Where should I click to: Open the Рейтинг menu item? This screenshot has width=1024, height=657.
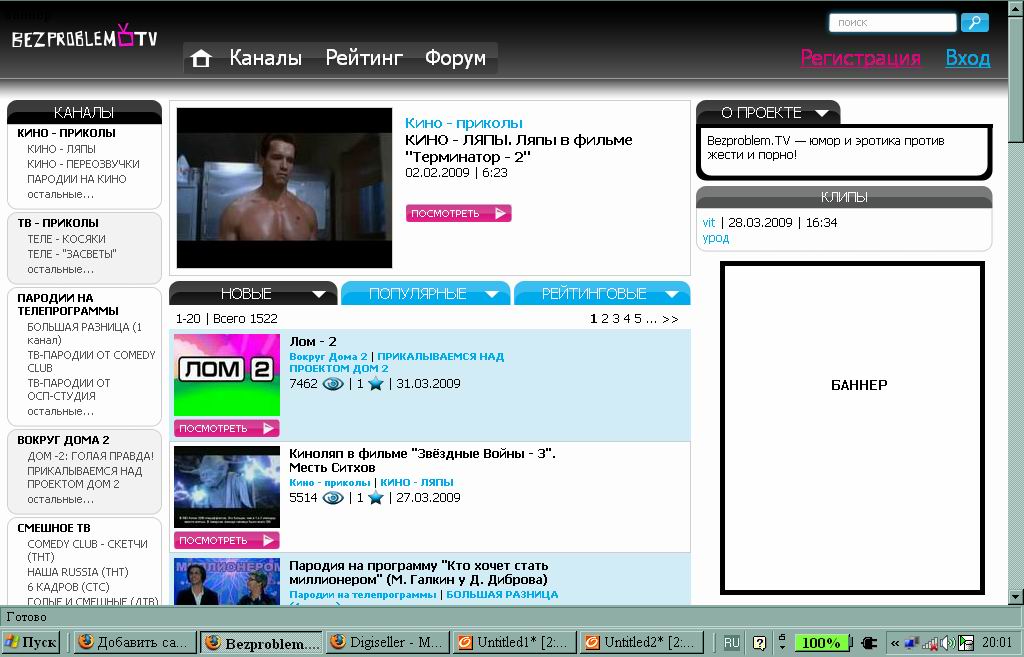click(364, 58)
